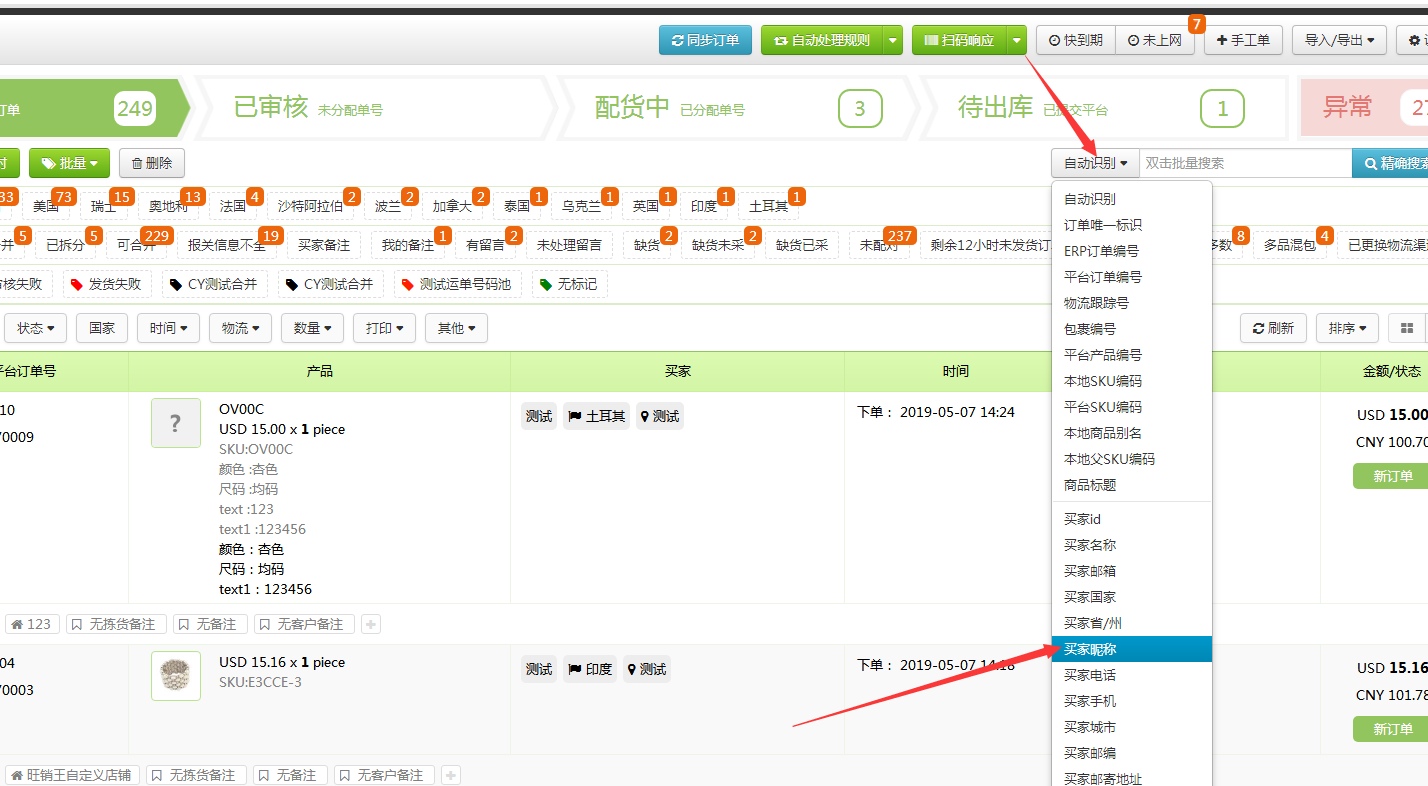Viewport: 1428px width, 786px height.
Task: Focus the 双击批量搜索 search field
Action: tap(1245, 163)
